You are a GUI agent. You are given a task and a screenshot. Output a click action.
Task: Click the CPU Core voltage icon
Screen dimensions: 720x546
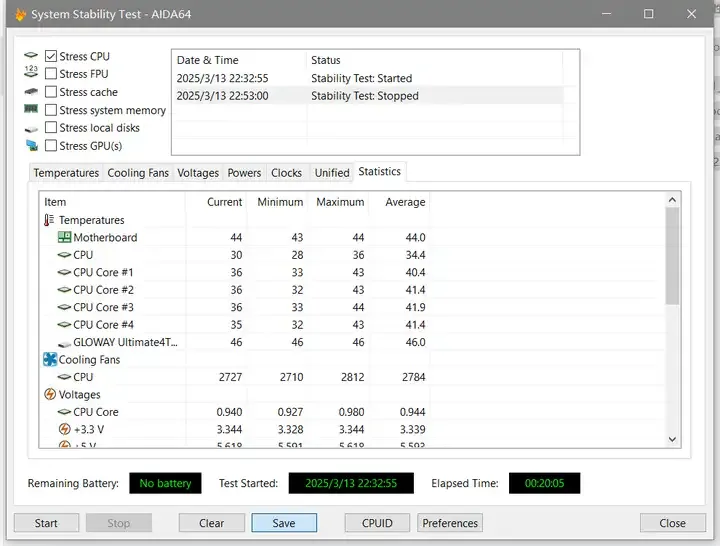(64, 412)
